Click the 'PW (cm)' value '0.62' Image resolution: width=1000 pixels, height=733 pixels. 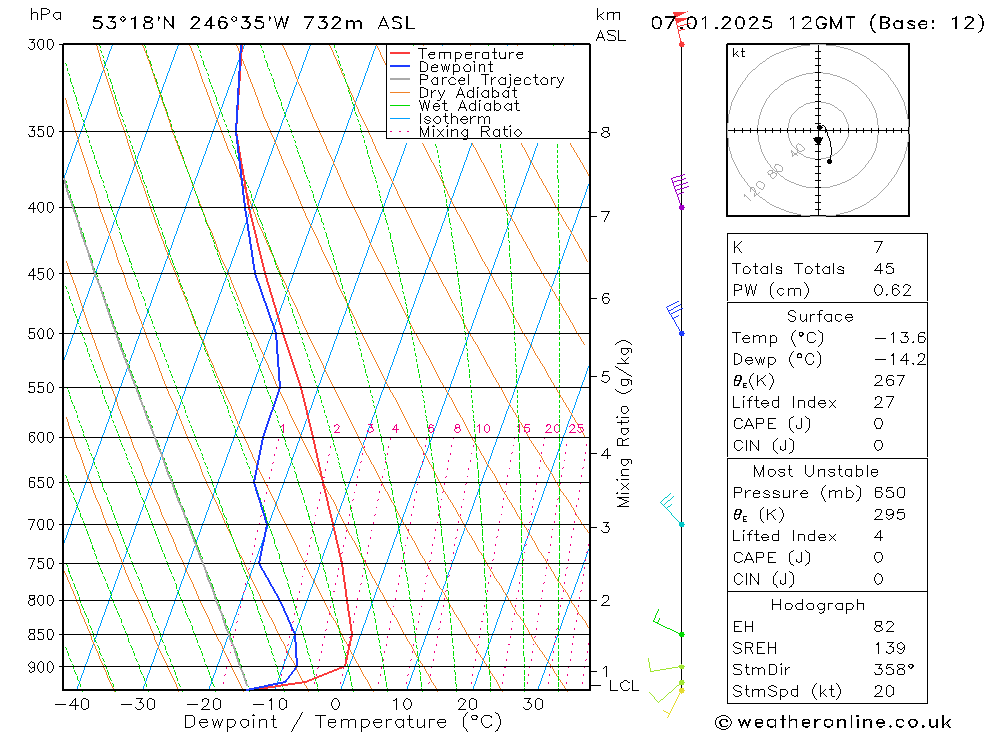893,290
